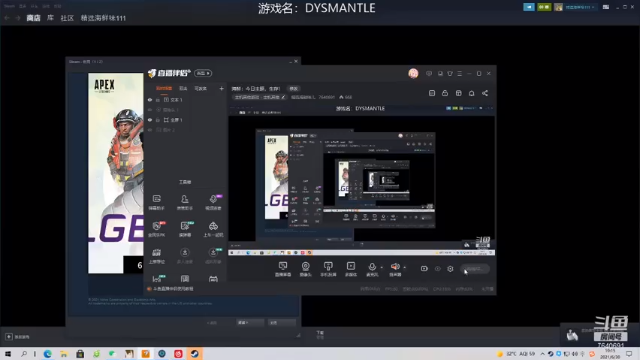This screenshot has width=640, height=360.
Task: Add a phone screen-cast source
Action: [328, 269]
